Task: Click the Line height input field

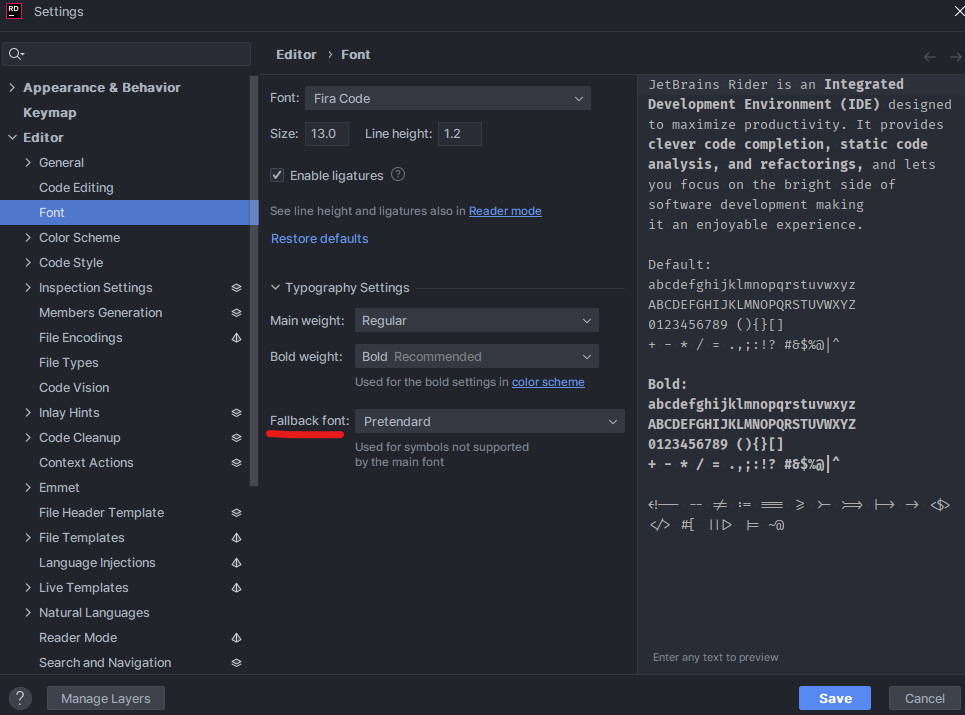Action: click(460, 134)
